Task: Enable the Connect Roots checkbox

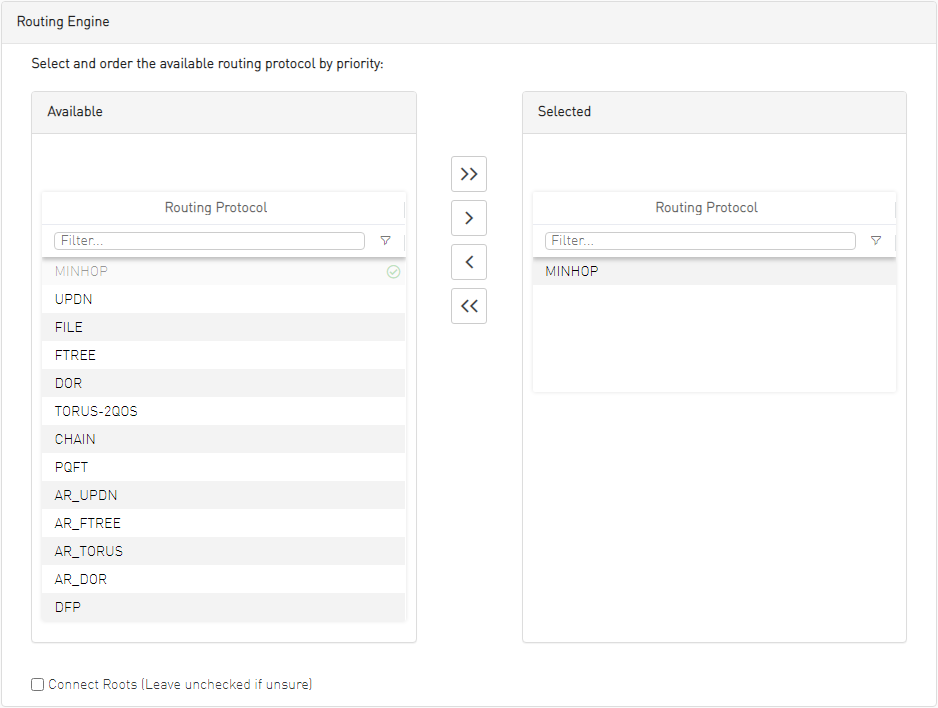Action: pos(38,685)
